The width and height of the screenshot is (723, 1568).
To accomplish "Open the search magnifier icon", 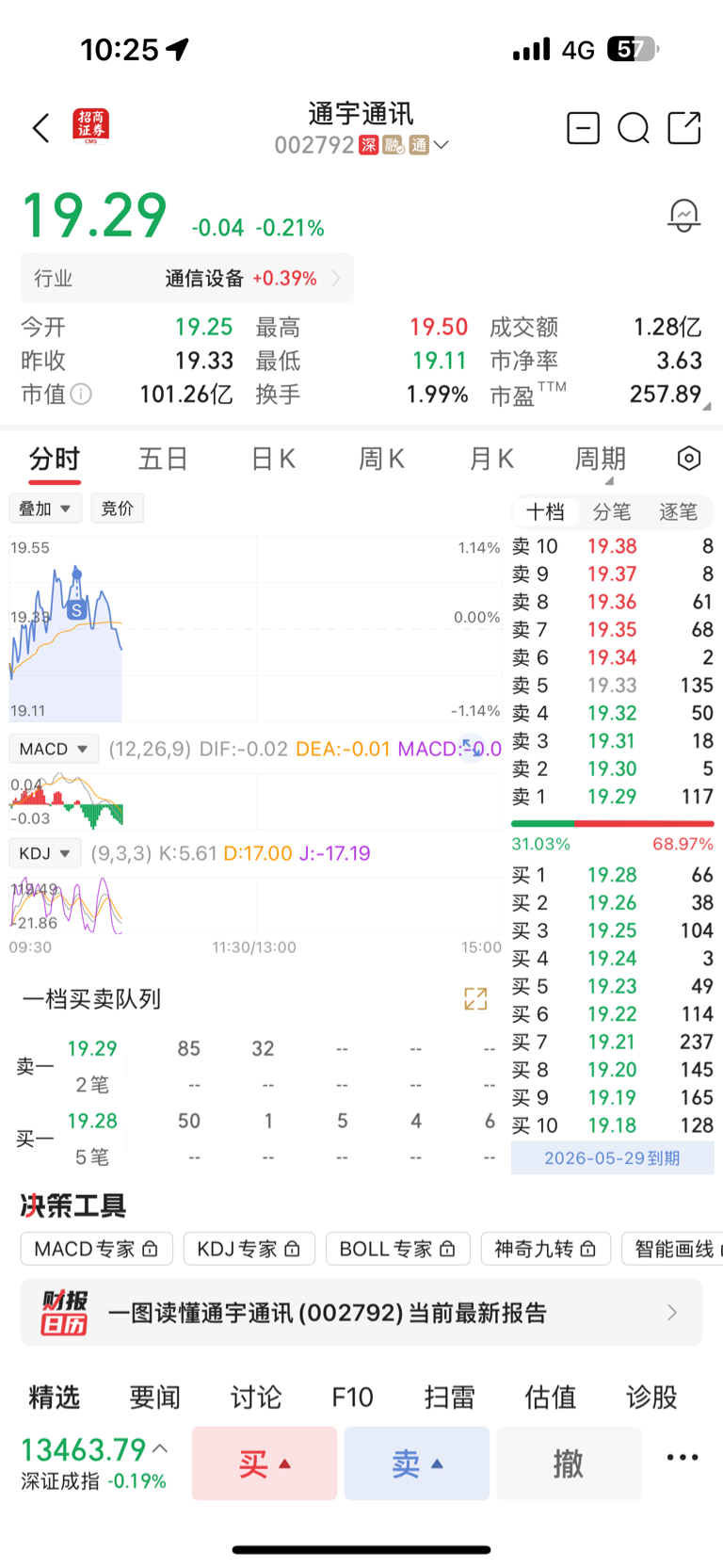I will pyautogui.click(x=634, y=127).
